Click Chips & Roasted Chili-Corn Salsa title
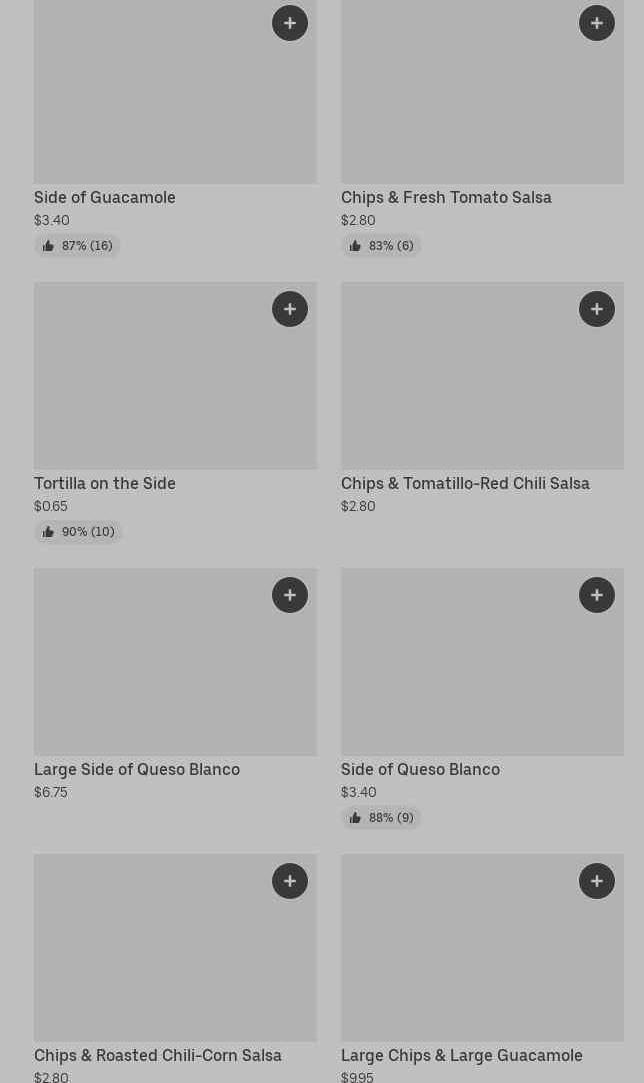The width and height of the screenshot is (644, 1083). click(x=158, y=1056)
